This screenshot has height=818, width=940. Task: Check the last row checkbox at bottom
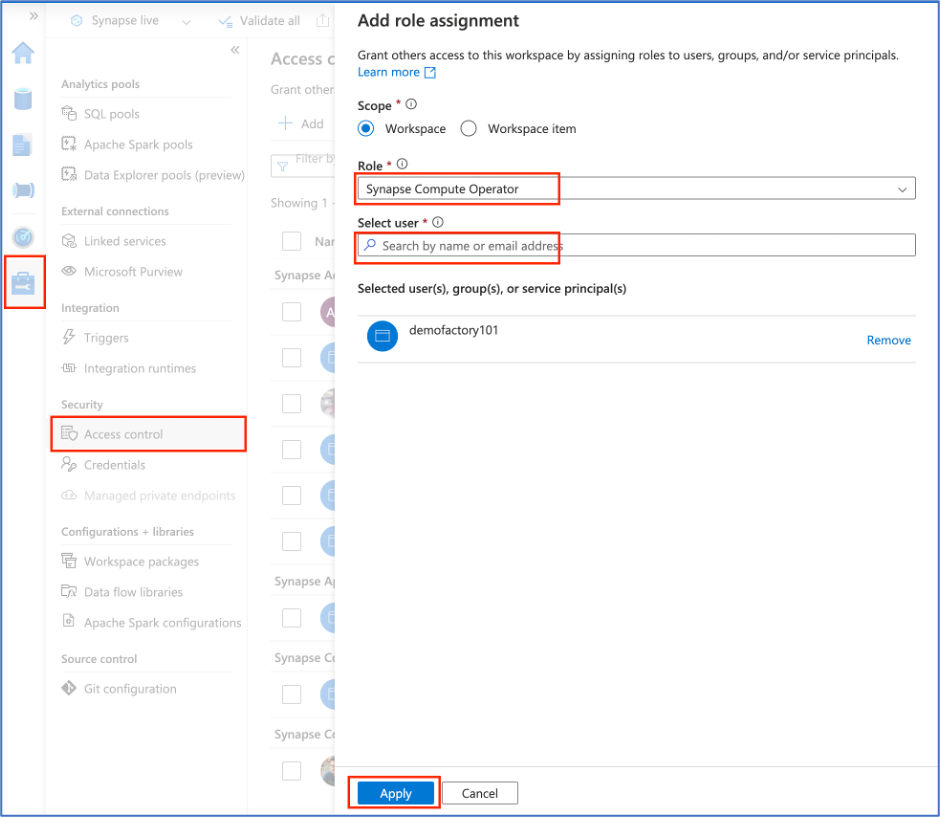point(291,771)
